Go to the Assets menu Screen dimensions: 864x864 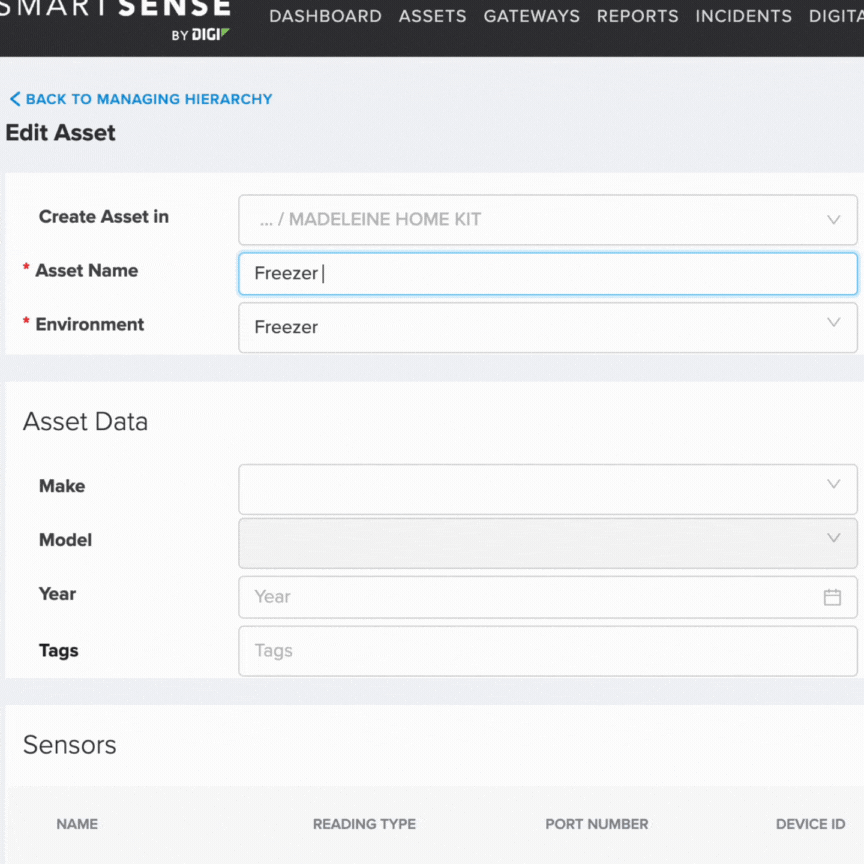(433, 16)
